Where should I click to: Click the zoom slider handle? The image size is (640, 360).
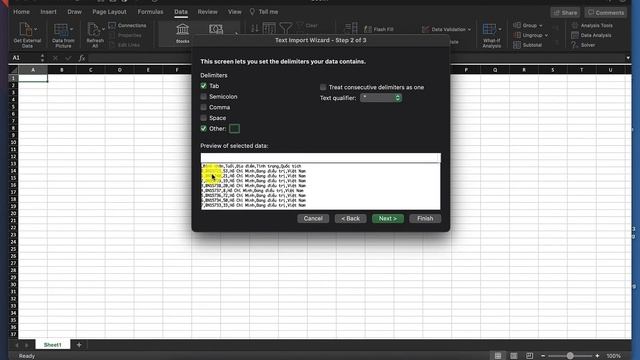[x=570, y=356]
